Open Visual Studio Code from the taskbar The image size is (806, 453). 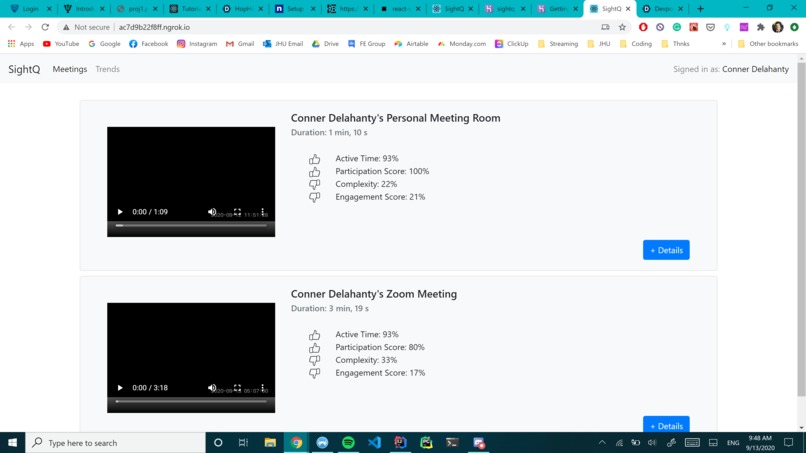(x=374, y=443)
